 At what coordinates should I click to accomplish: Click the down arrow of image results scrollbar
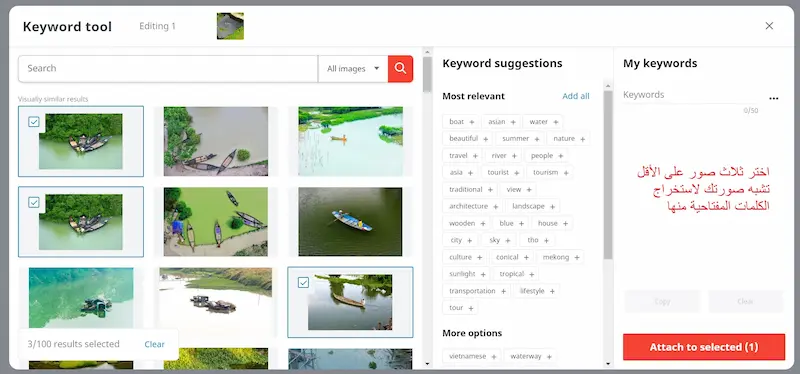click(427, 364)
